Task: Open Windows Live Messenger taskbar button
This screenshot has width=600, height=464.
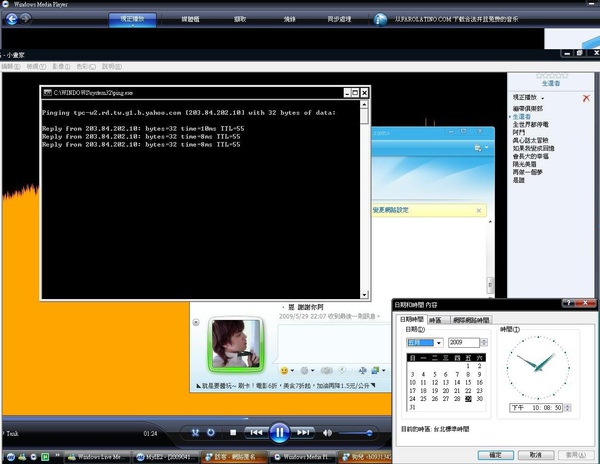Action: [x=98, y=457]
